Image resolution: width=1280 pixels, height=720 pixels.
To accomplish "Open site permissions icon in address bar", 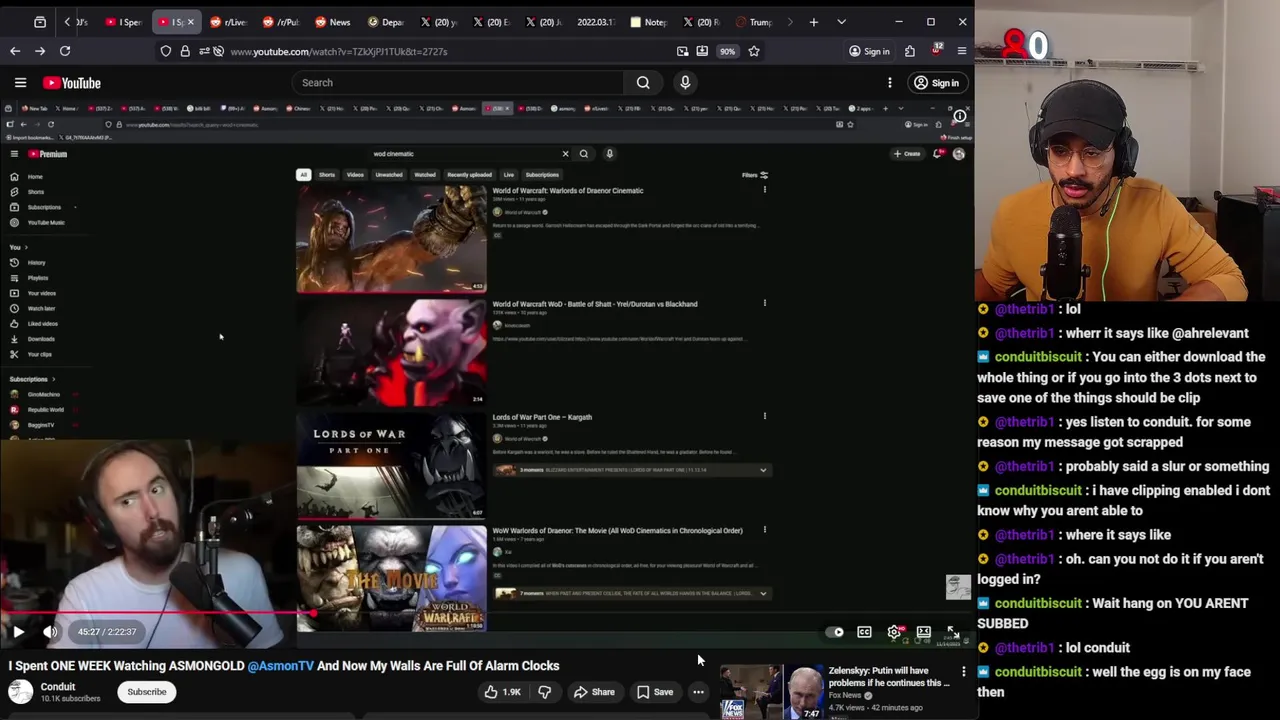I will point(204,51).
